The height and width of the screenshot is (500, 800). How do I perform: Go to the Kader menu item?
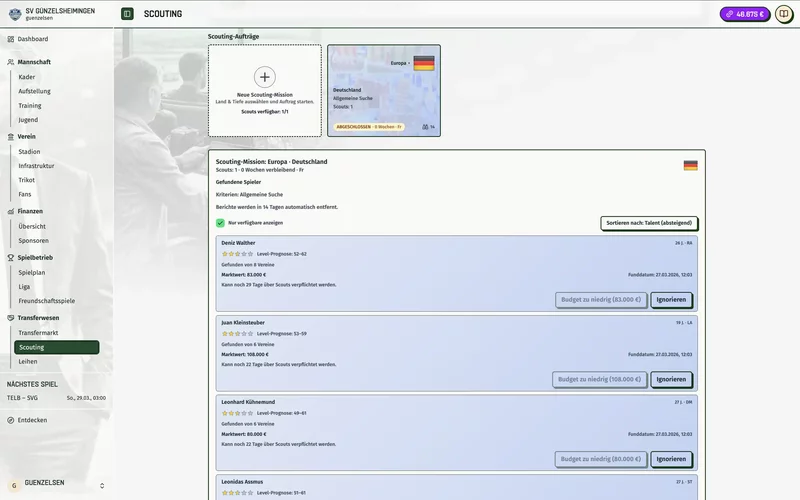(27, 77)
